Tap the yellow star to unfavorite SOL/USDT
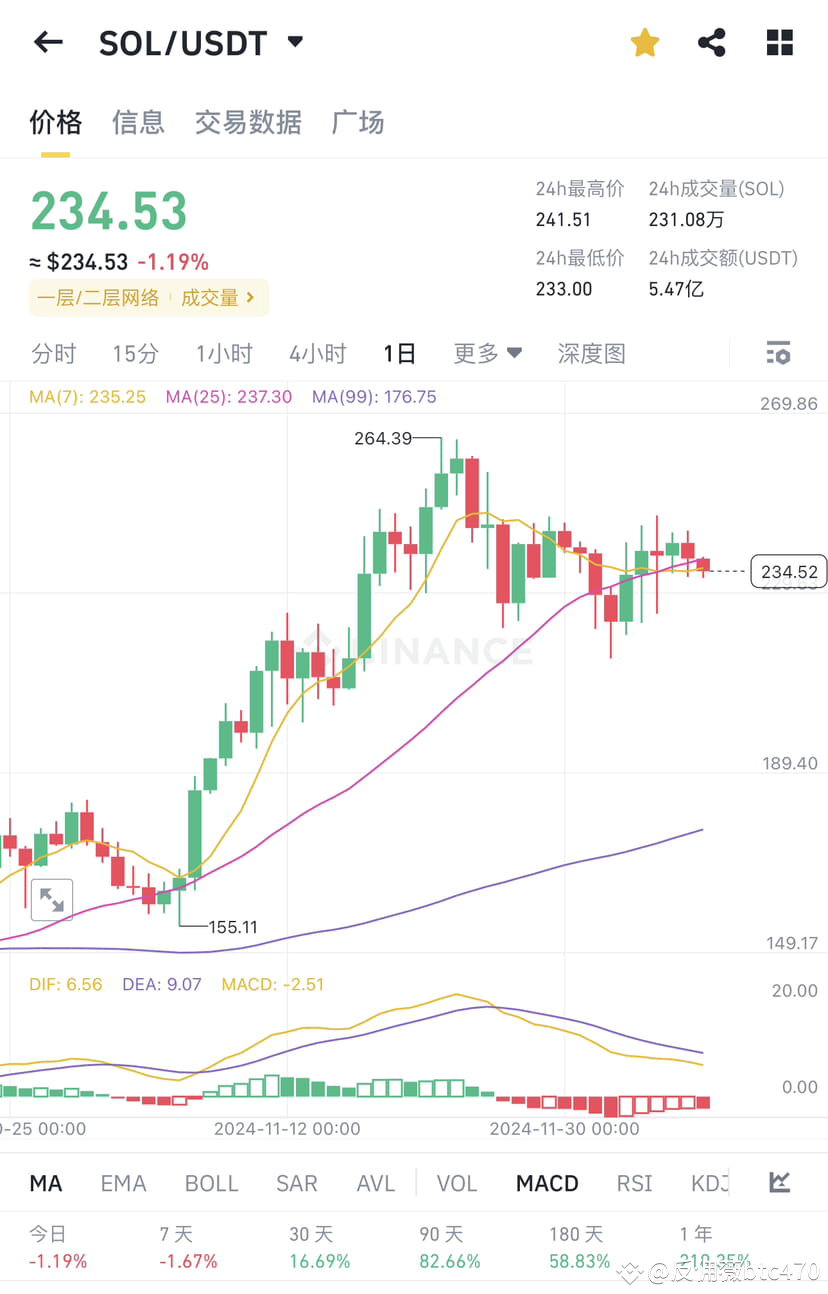828x1294 pixels. (644, 42)
